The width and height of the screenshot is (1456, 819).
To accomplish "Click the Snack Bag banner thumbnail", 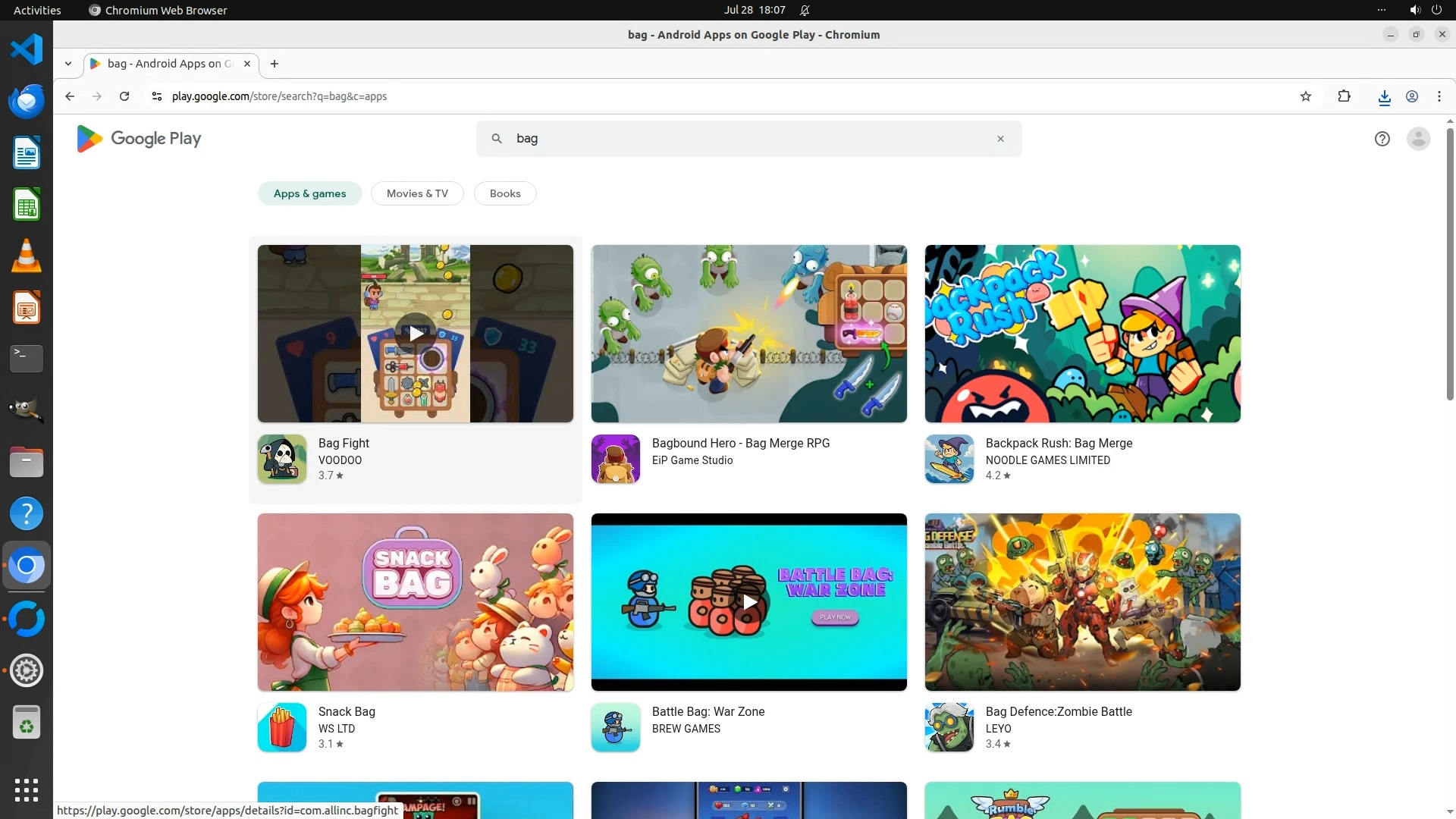I will [x=415, y=602].
